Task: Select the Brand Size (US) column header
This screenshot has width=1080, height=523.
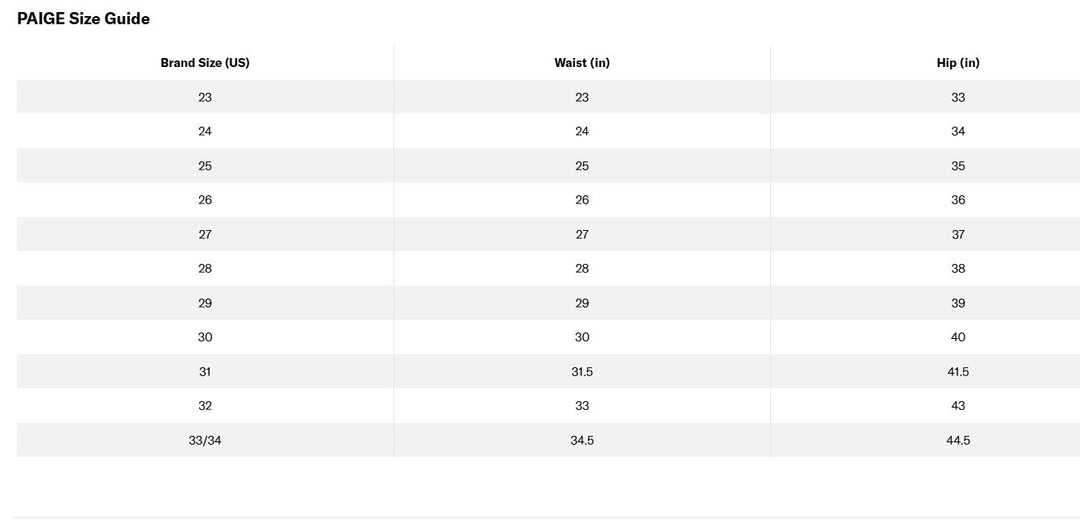Action: (x=205, y=63)
